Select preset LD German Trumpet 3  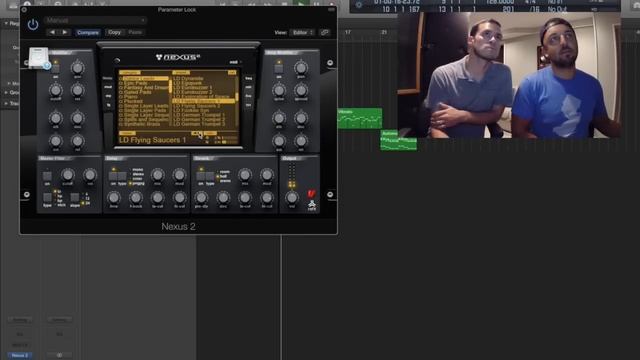click(x=203, y=124)
